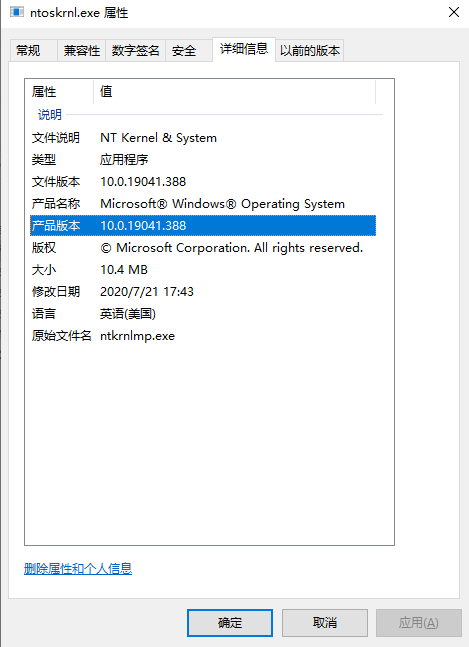This screenshot has width=469, height=647.
Task: Close the properties dialog window
Action: [454, 12]
